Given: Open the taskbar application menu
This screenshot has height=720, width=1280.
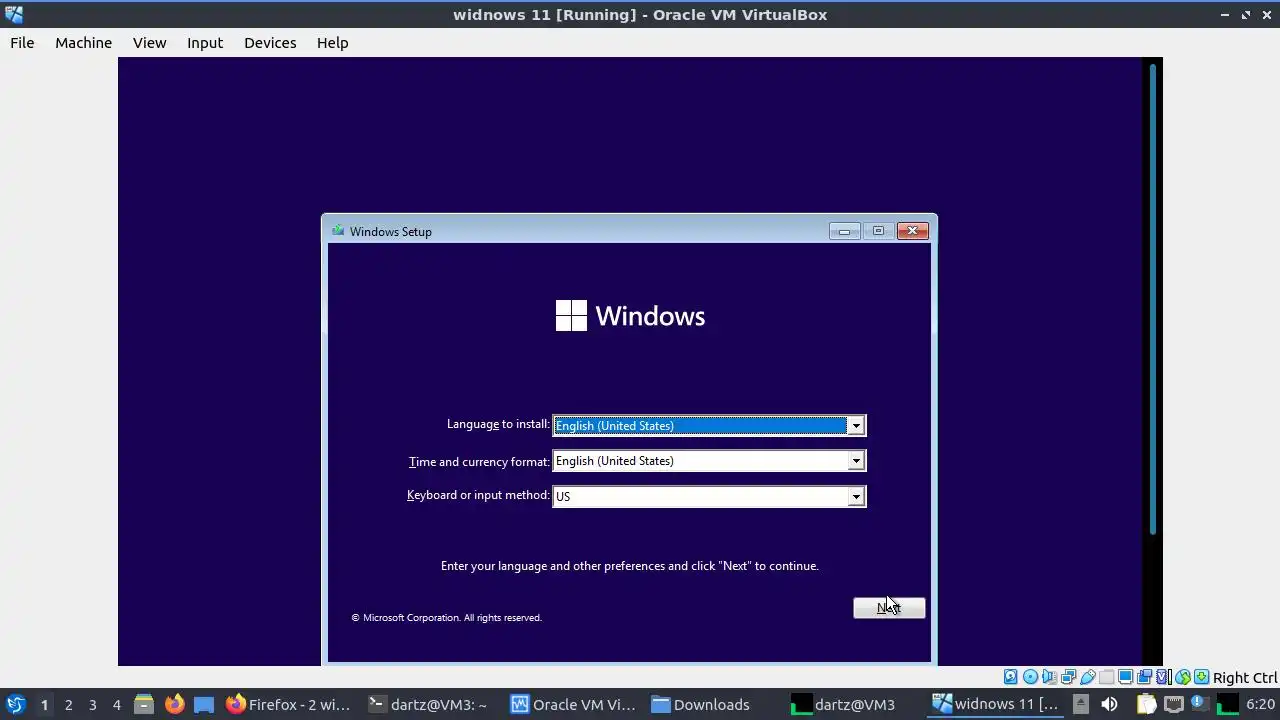Looking at the screenshot, I should 15,704.
